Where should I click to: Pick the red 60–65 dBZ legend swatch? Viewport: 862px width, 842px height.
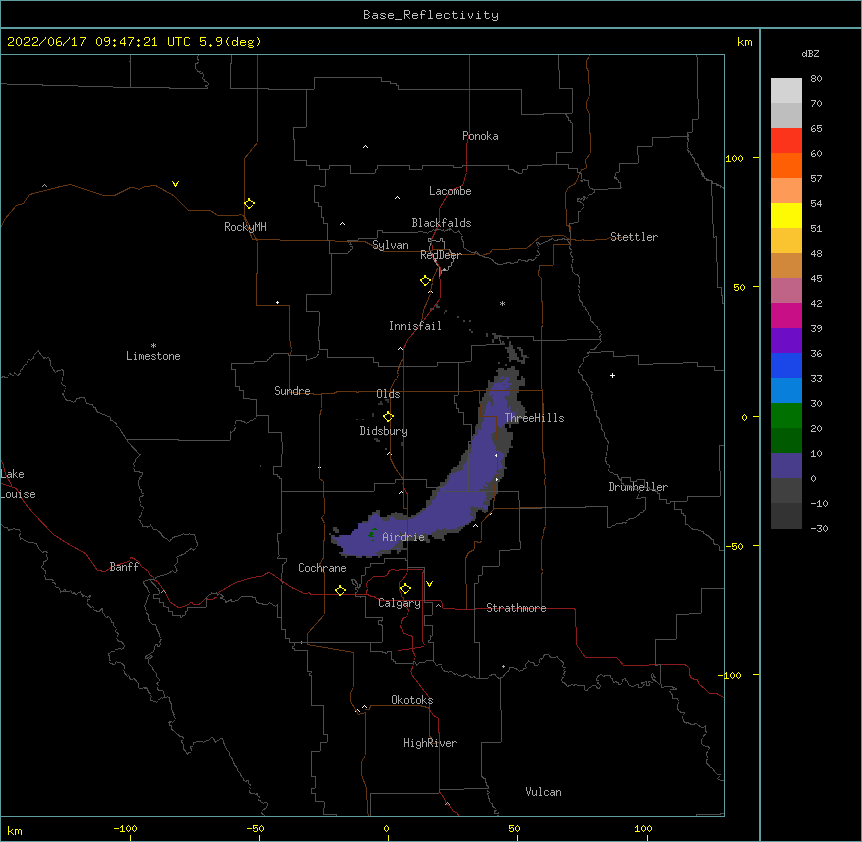(786, 141)
